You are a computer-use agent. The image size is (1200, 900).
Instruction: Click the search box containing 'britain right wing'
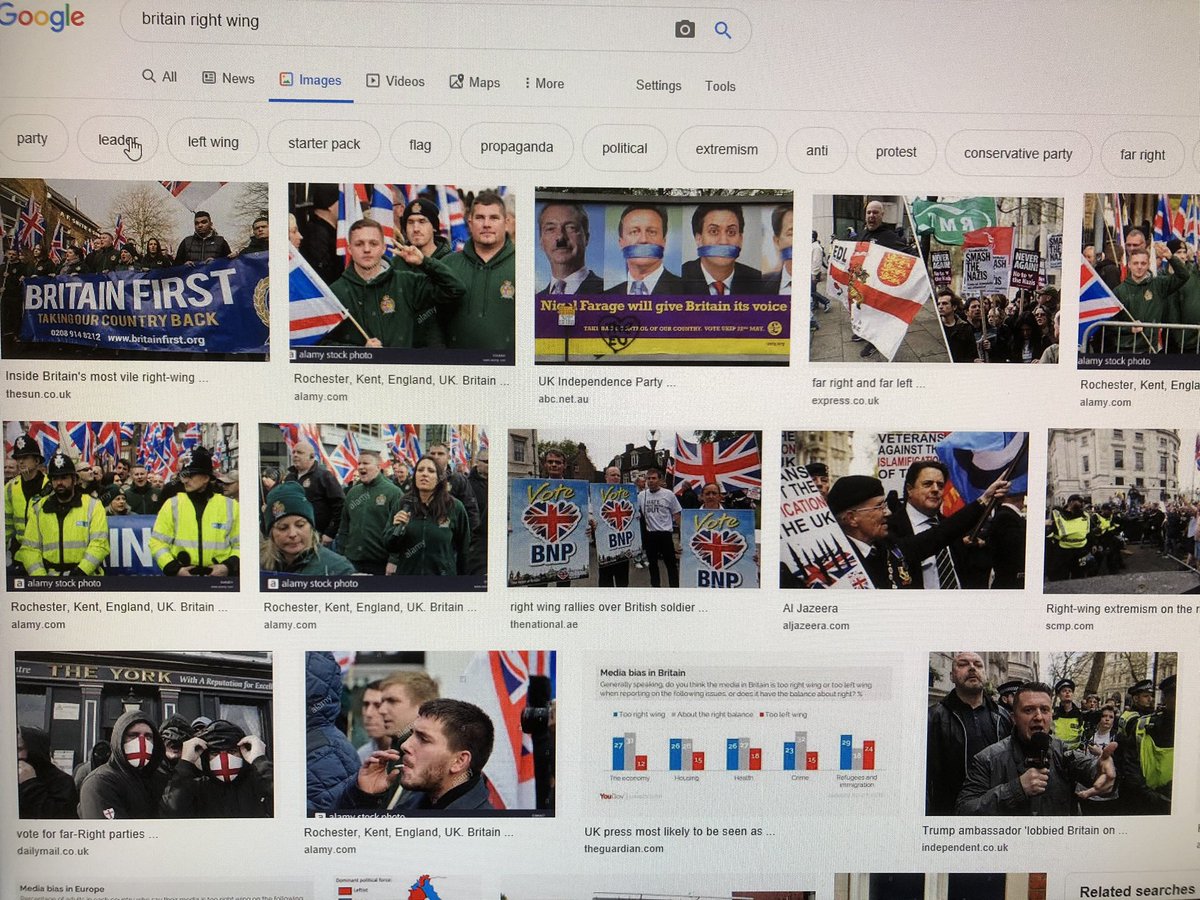(x=436, y=27)
